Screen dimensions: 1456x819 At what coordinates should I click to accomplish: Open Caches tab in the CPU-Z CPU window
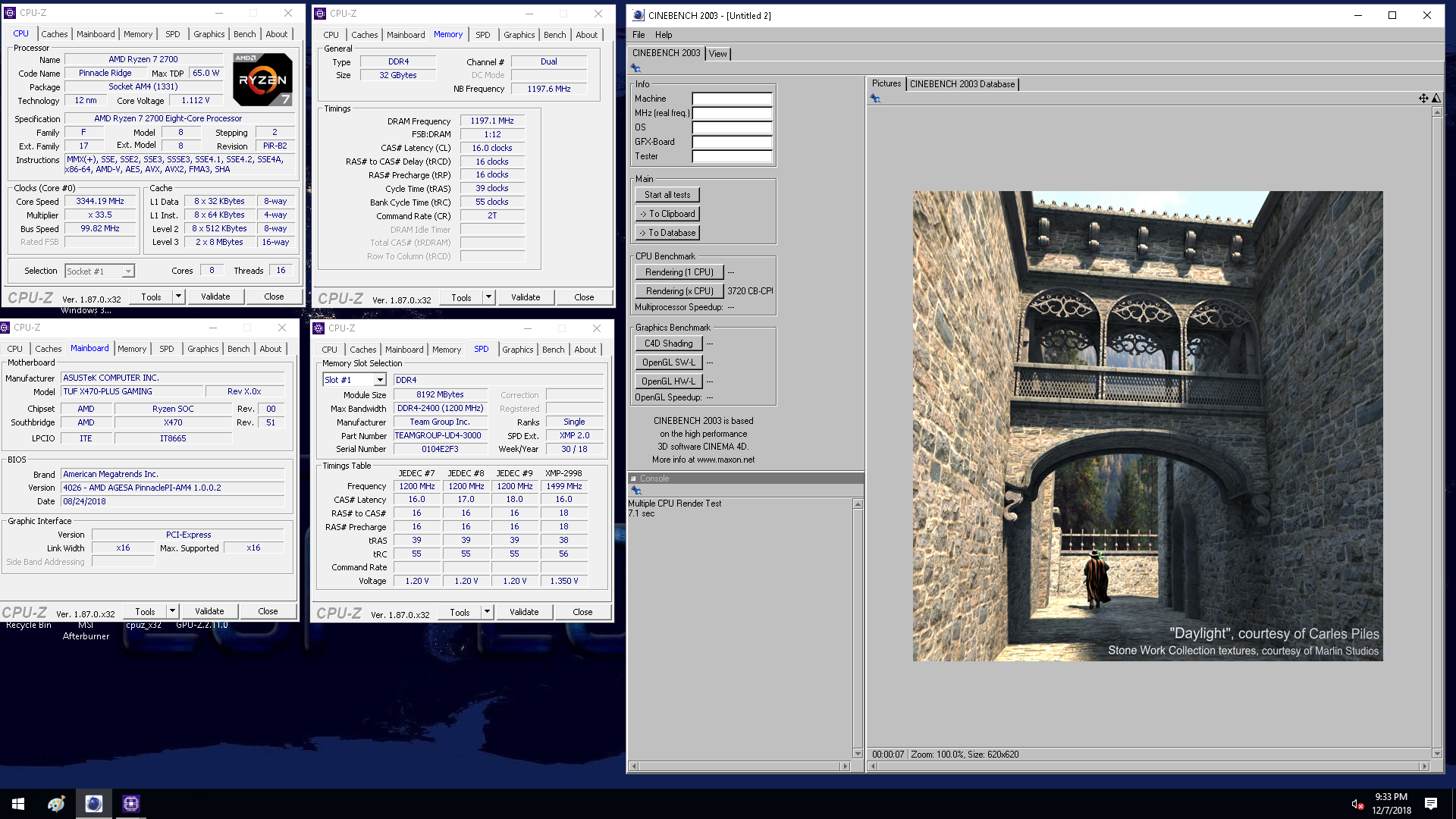pos(55,34)
